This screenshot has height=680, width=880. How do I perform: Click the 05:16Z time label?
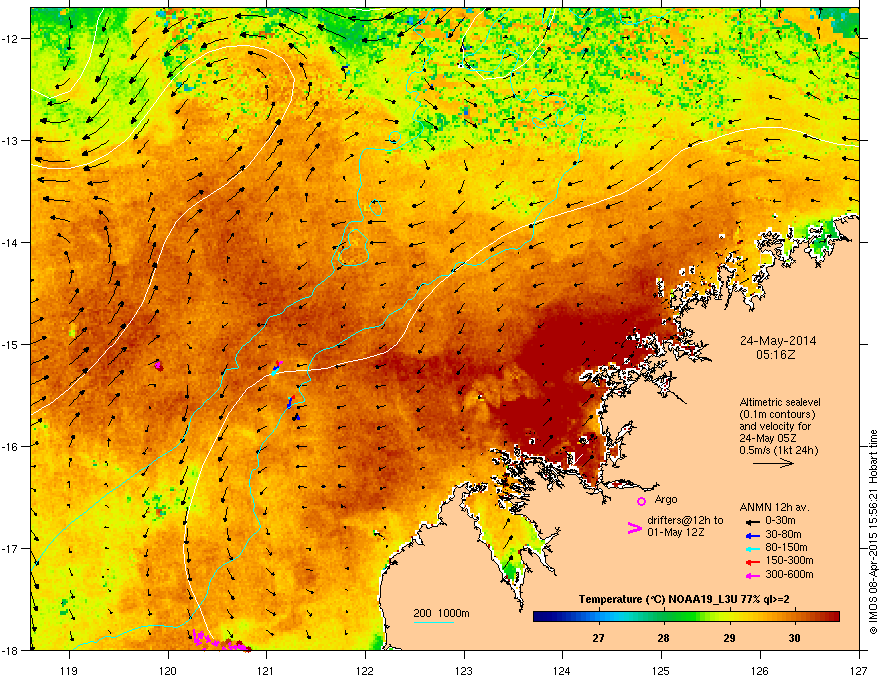pyautogui.click(x=776, y=355)
